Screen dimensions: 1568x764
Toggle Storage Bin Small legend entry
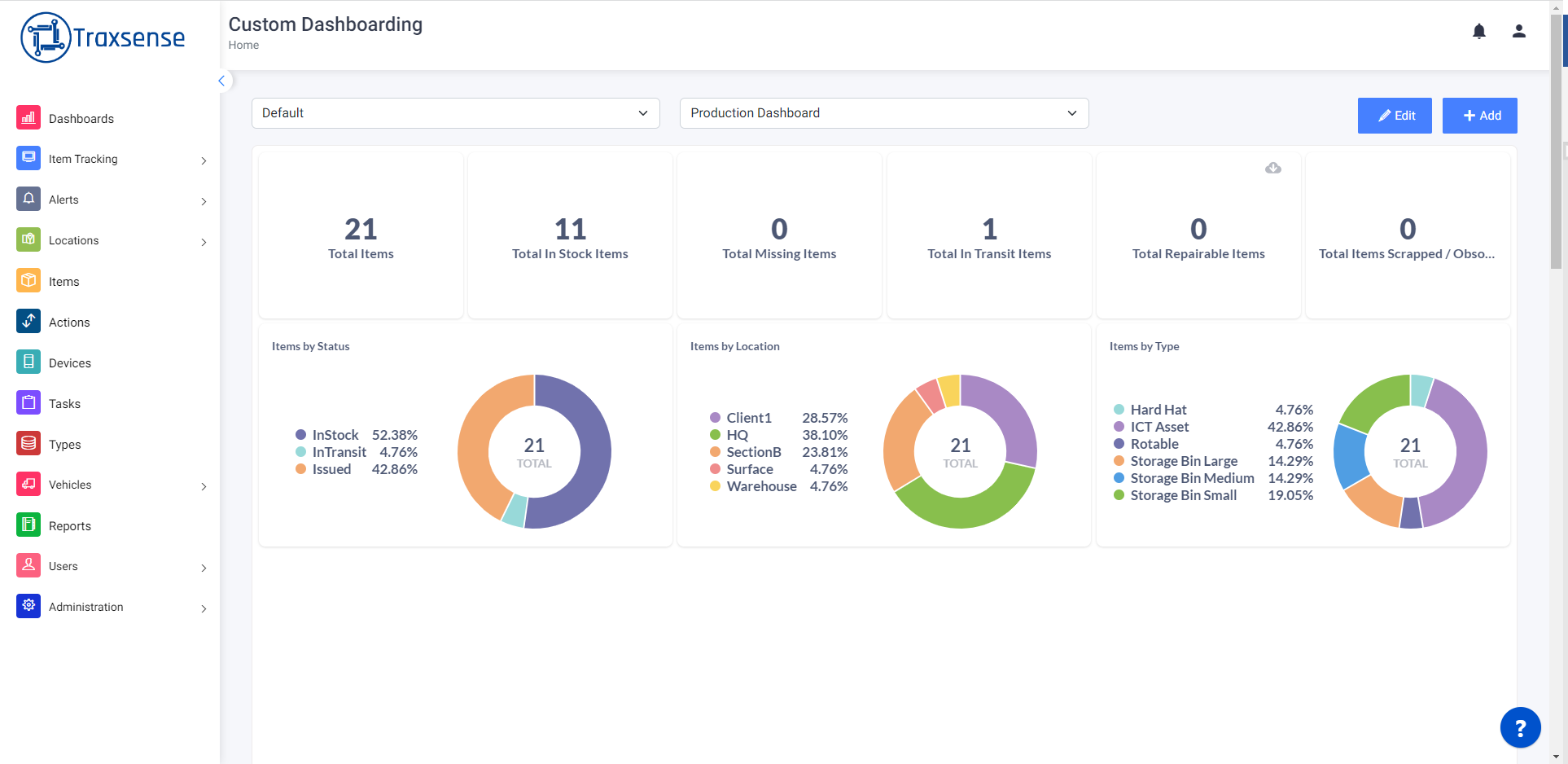coord(1213,495)
